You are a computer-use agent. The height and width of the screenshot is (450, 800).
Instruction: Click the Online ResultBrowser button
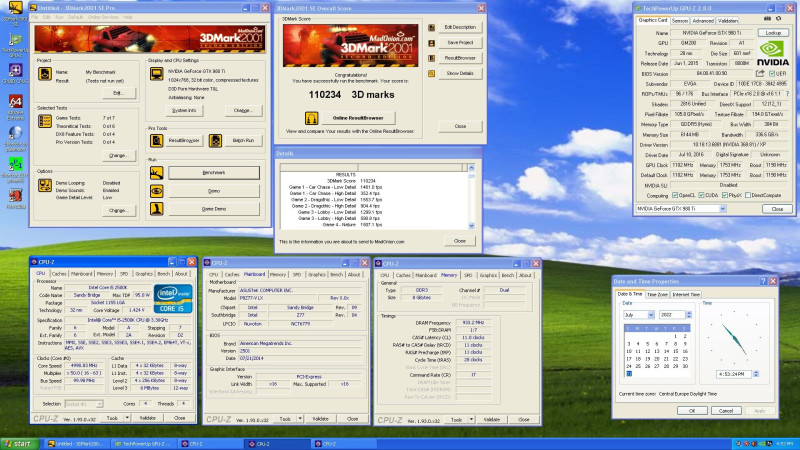coord(358,118)
